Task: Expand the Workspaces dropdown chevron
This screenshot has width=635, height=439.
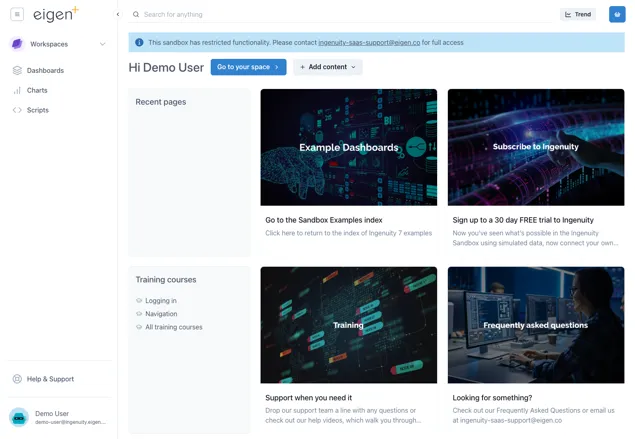Action: (102, 44)
